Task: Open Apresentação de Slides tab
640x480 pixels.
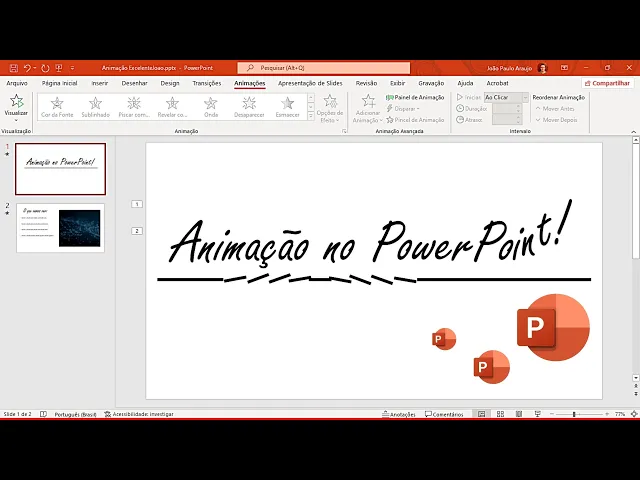Action: click(x=310, y=83)
